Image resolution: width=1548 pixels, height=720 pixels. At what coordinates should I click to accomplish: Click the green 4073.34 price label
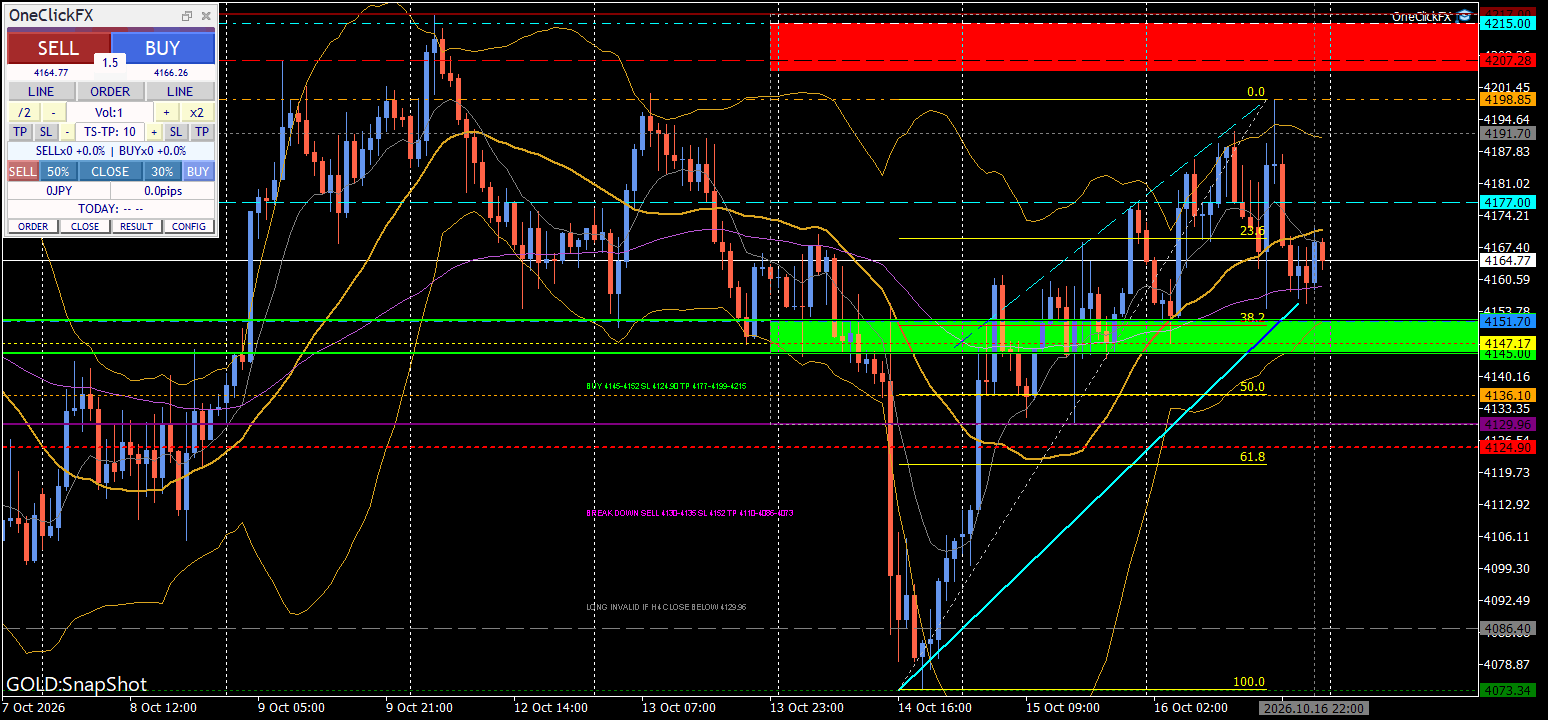(1509, 691)
